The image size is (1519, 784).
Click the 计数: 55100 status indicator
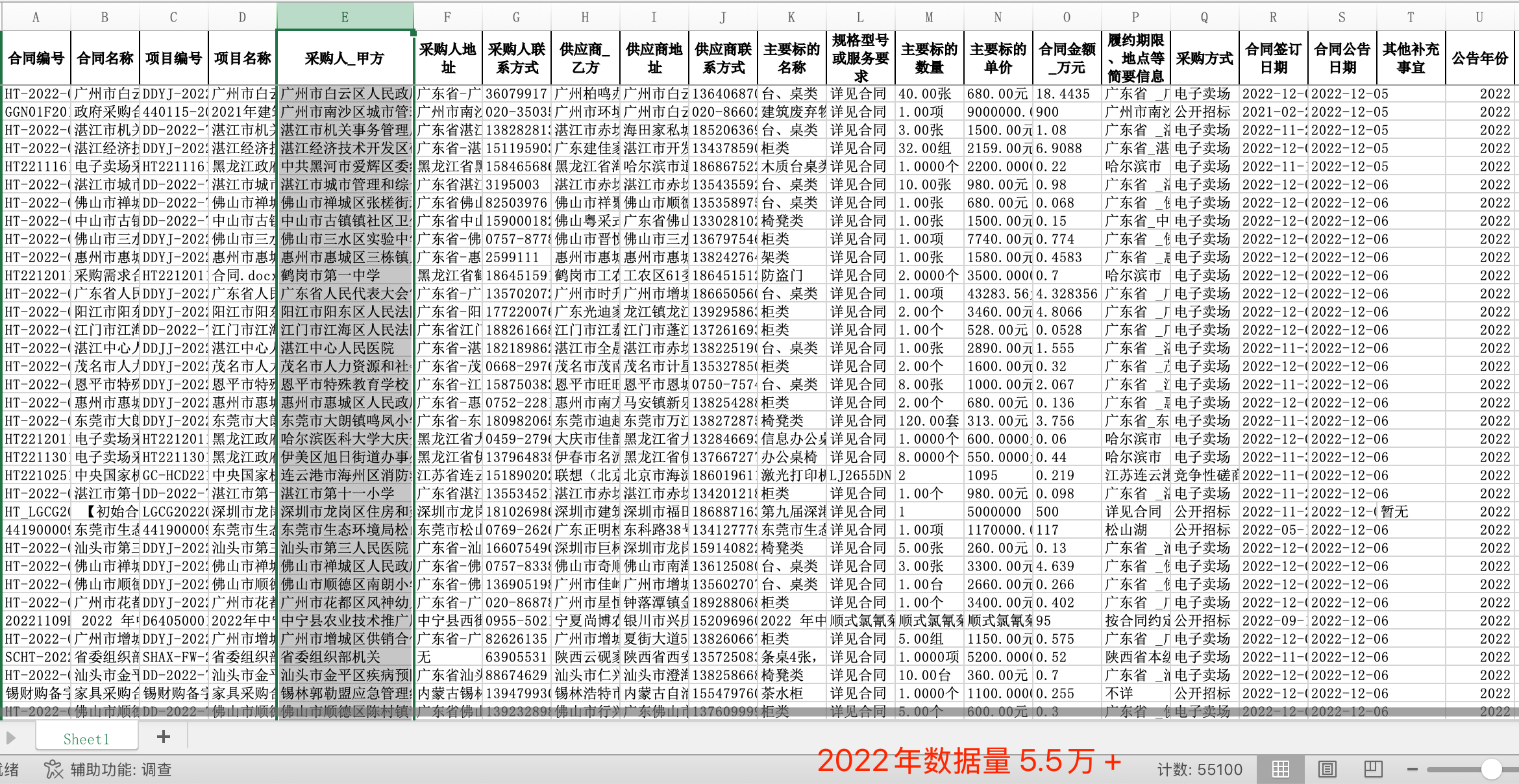pos(1200,770)
